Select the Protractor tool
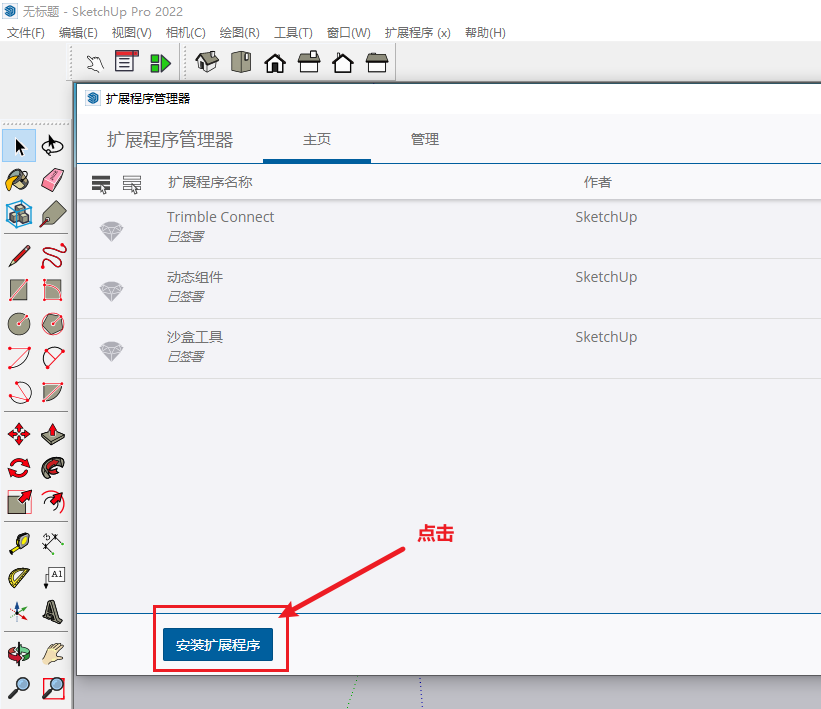The height and width of the screenshot is (709, 821). pos(18,578)
